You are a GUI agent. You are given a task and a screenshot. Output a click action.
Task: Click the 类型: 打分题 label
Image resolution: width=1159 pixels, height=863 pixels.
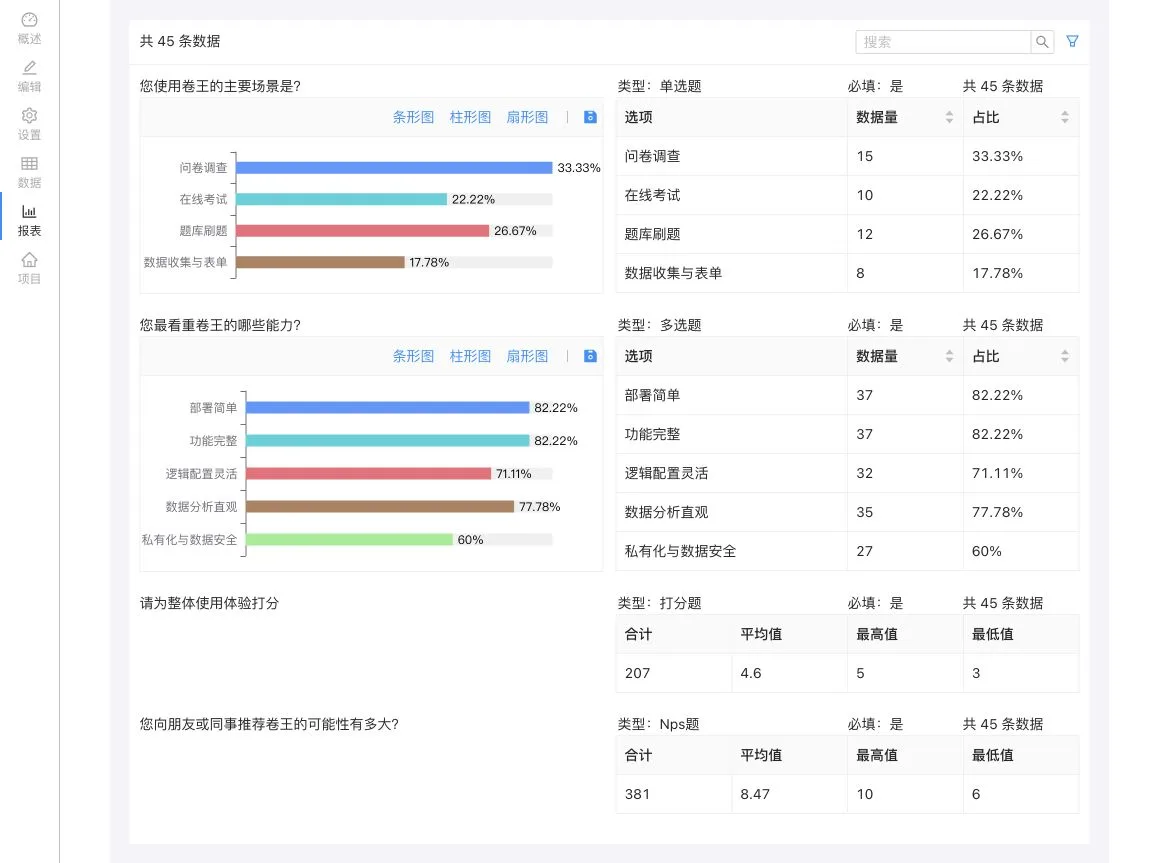coord(659,603)
